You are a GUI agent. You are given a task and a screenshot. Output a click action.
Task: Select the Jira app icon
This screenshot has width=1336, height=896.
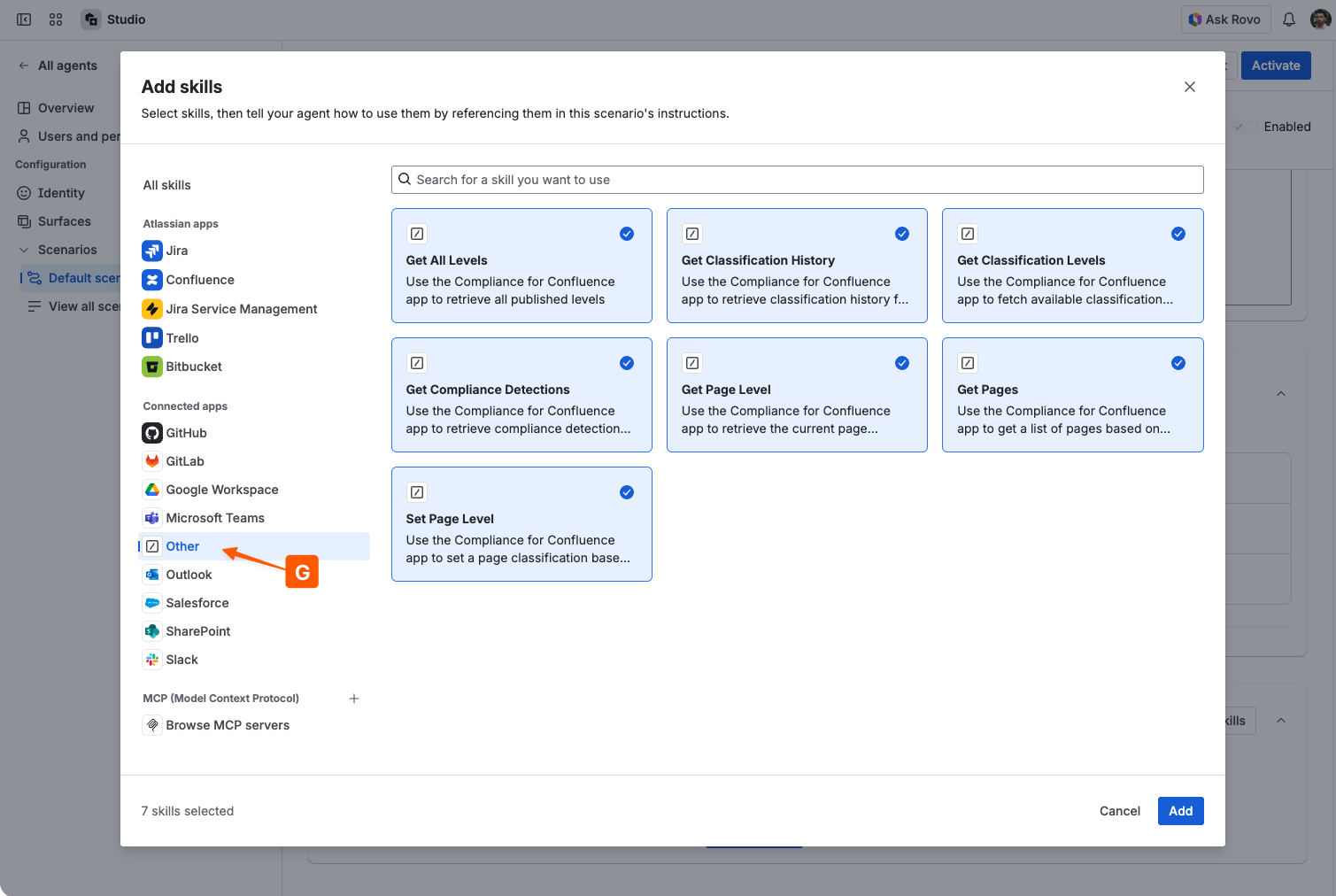(x=152, y=251)
